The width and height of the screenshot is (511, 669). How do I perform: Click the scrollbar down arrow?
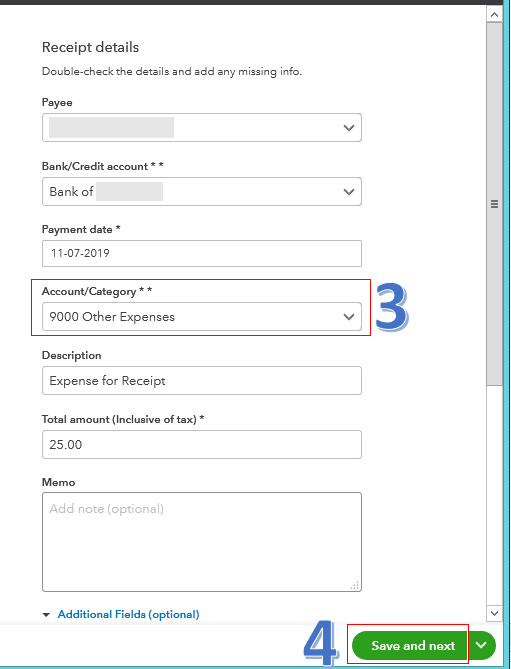(494, 614)
